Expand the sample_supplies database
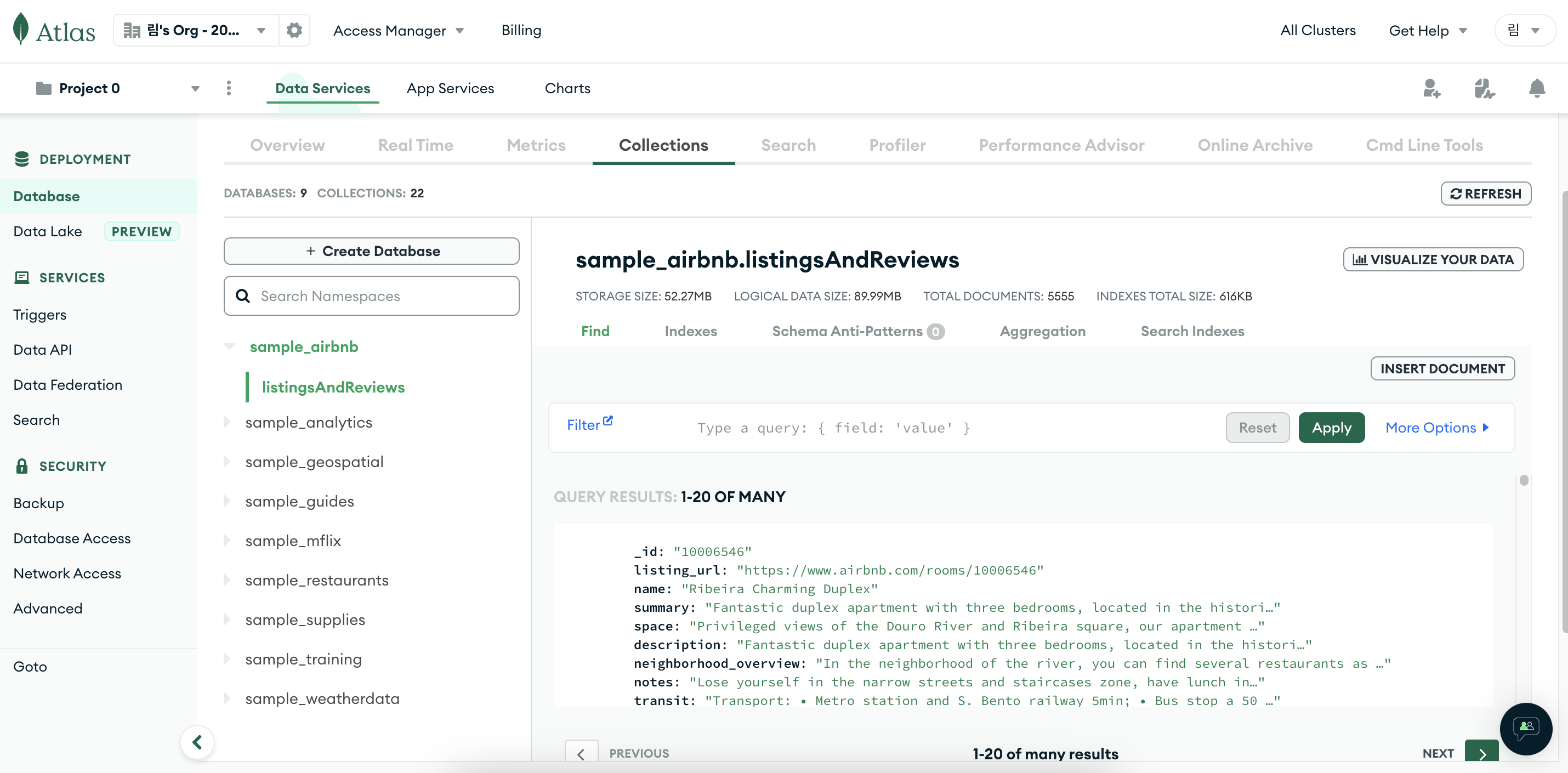The width and height of the screenshot is (1568, 773). (x=227, y=619)
